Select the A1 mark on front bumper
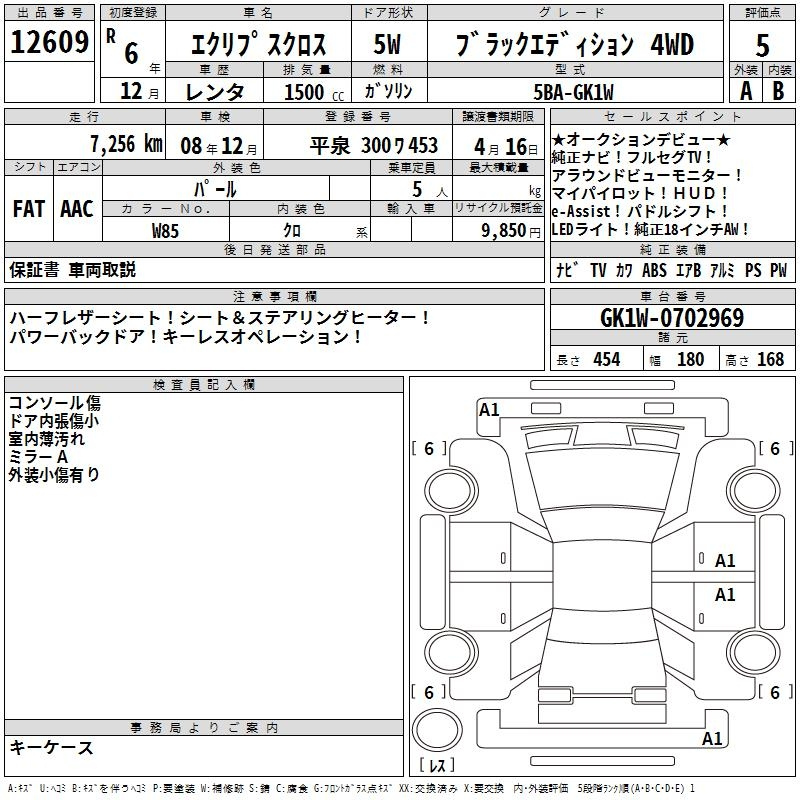The width and height of the screenshot is (800, 800). pos(489,409)
